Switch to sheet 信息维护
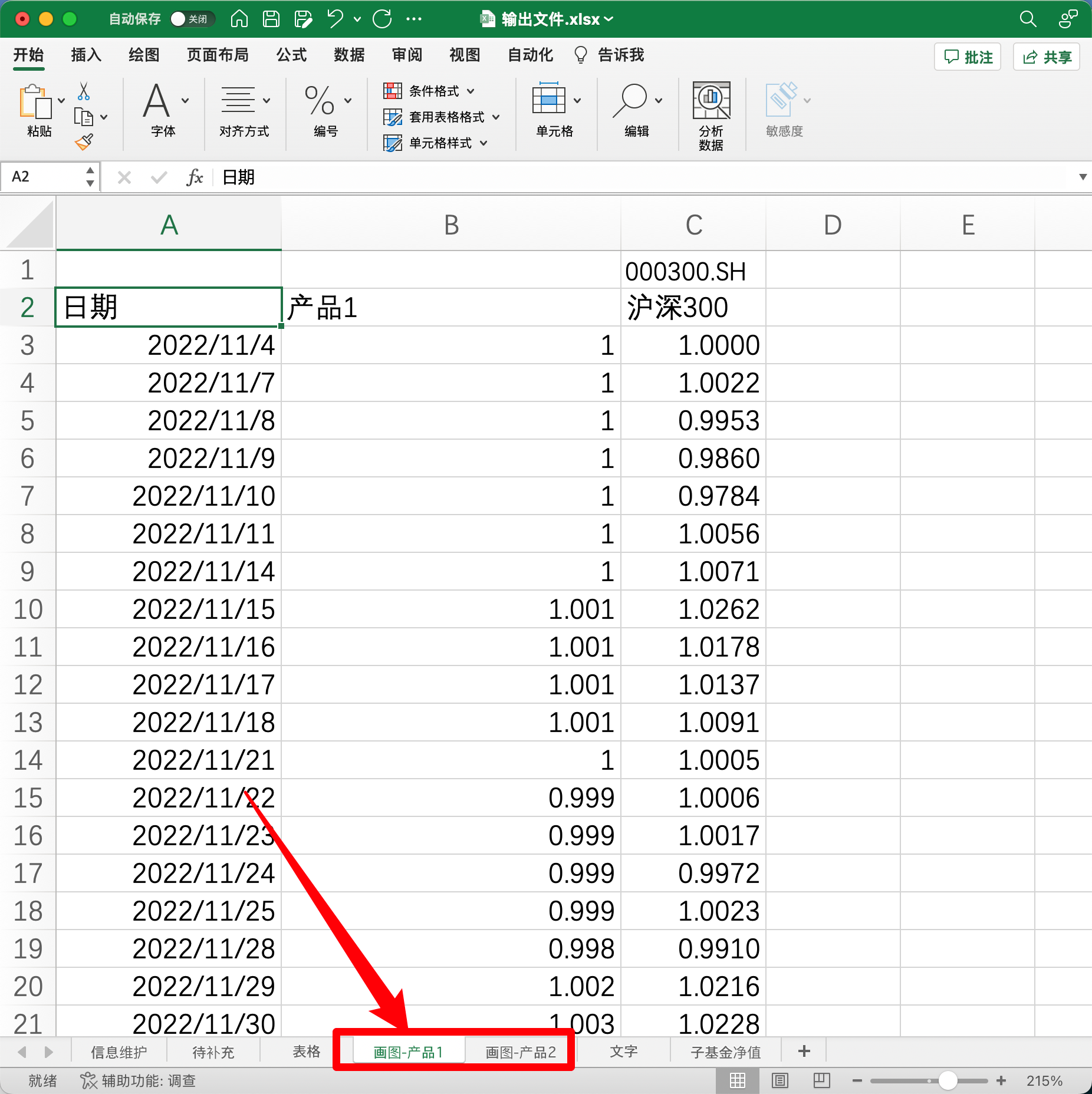The width and height of the screenshot is (1092, 1094). 119,1052
